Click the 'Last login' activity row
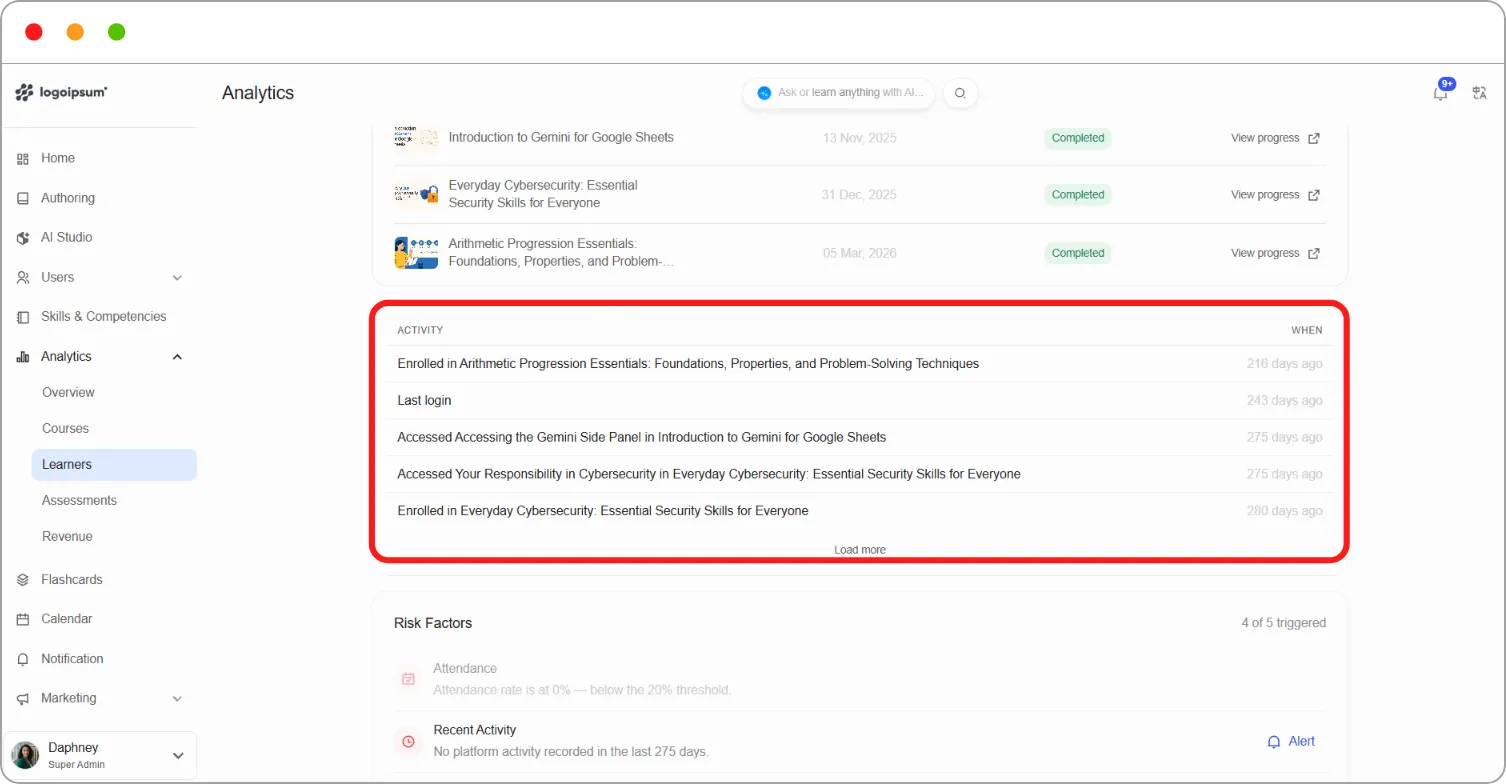The image size is (1506, 784). point(859,401)
